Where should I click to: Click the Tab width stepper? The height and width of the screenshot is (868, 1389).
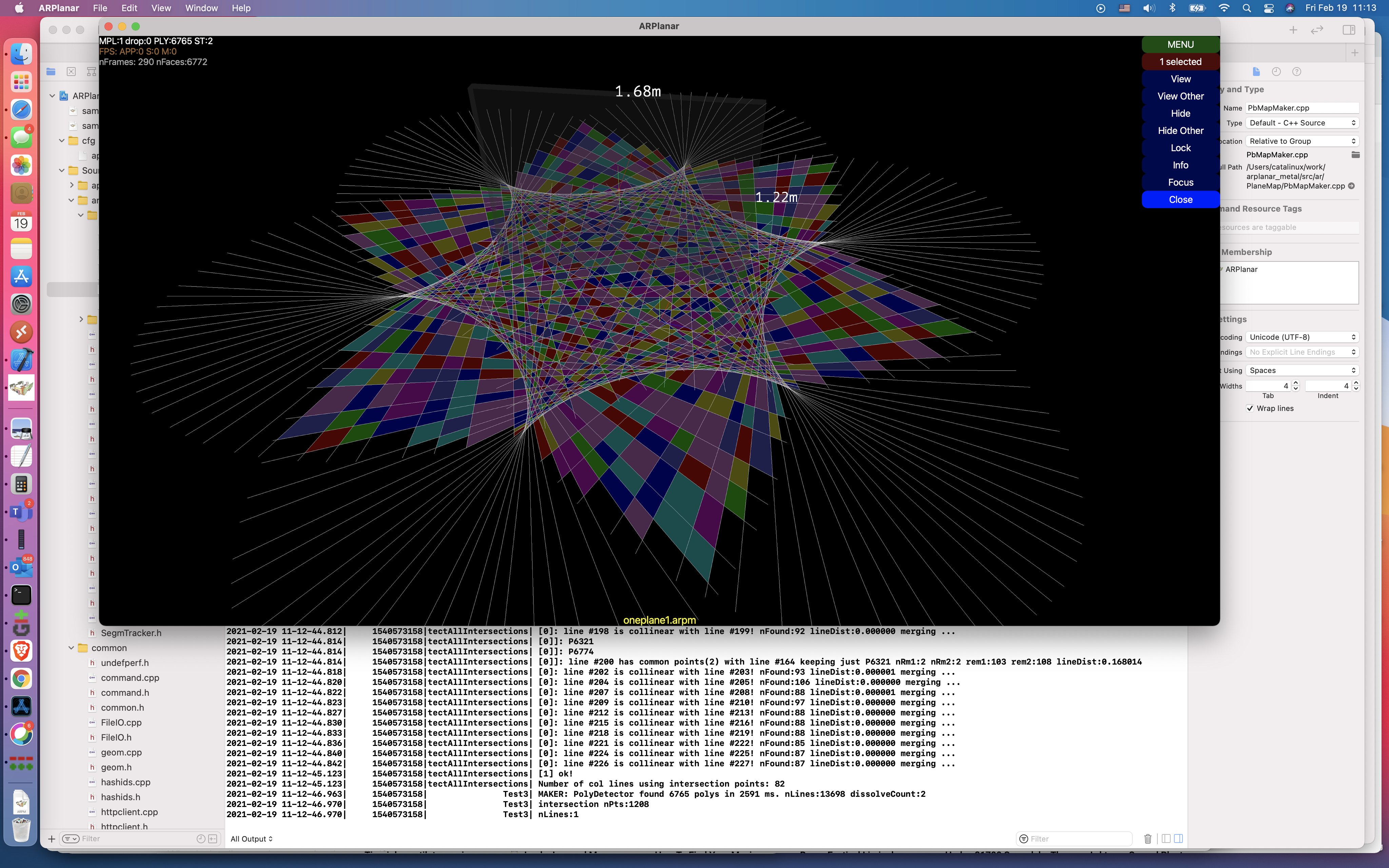pos(1295,386)
